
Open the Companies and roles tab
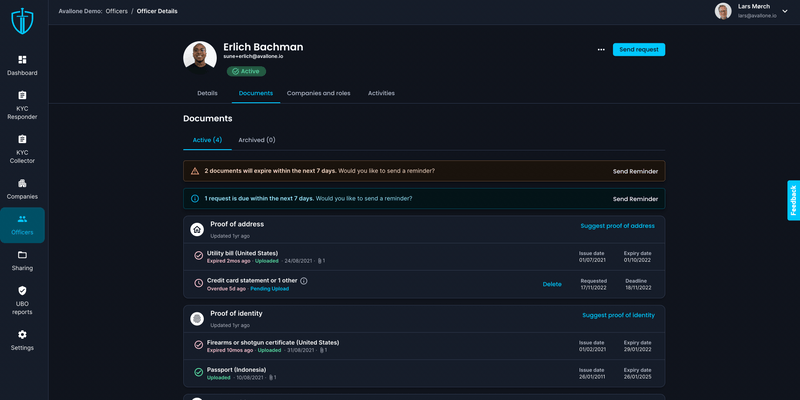pyautogui.click(x=318, y=93)
